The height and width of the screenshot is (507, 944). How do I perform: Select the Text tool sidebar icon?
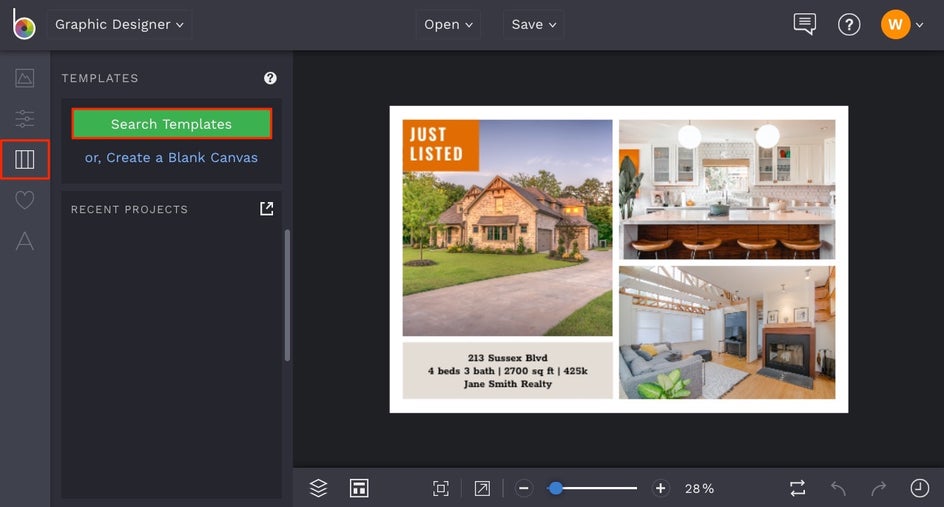(x=25, y=240)
